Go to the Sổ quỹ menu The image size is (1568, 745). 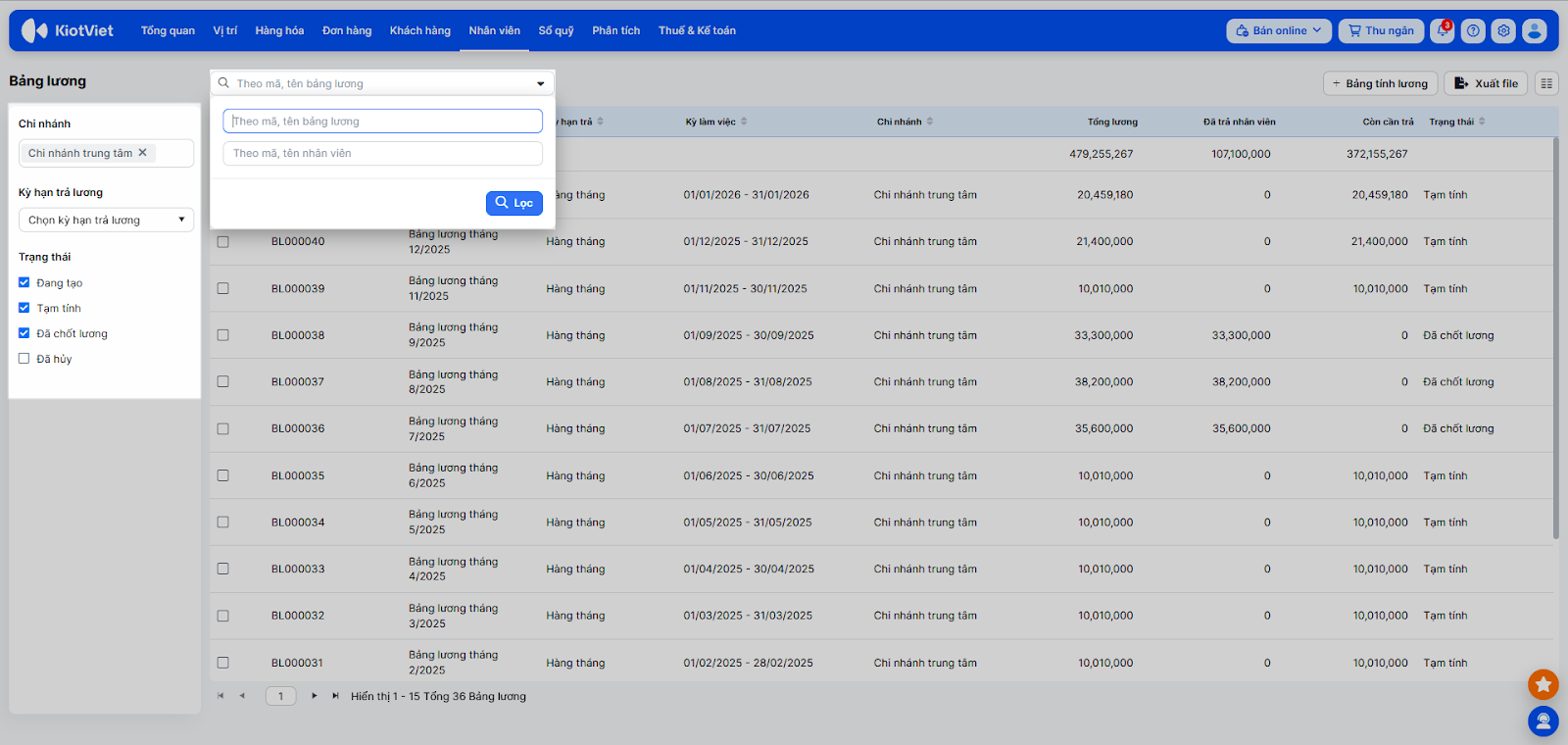(x=556, y=30)
